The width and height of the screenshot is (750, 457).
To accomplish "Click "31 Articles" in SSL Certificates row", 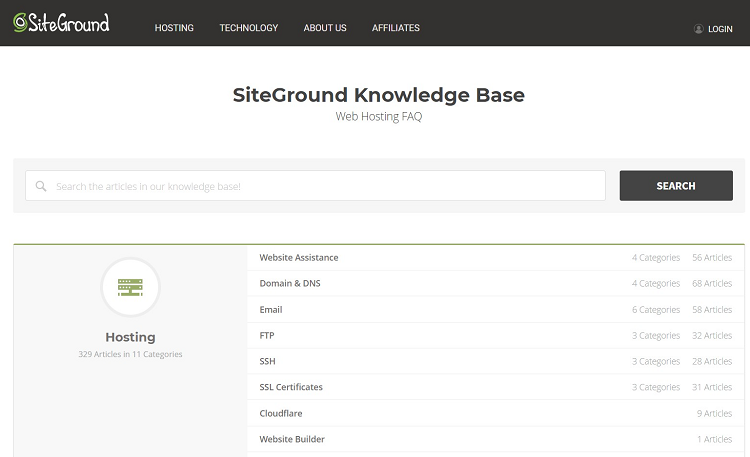I will pos(712,387).
